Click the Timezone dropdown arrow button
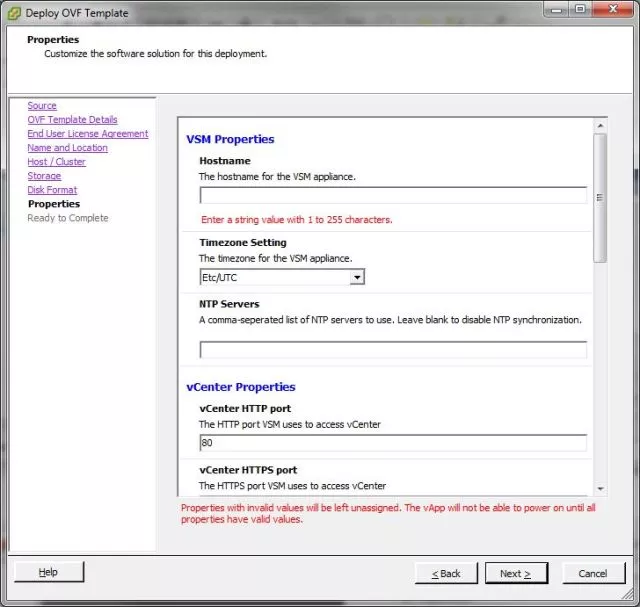The height and width of the screenshot is (607, 640). pyautogui.click(x=357, y=278)
